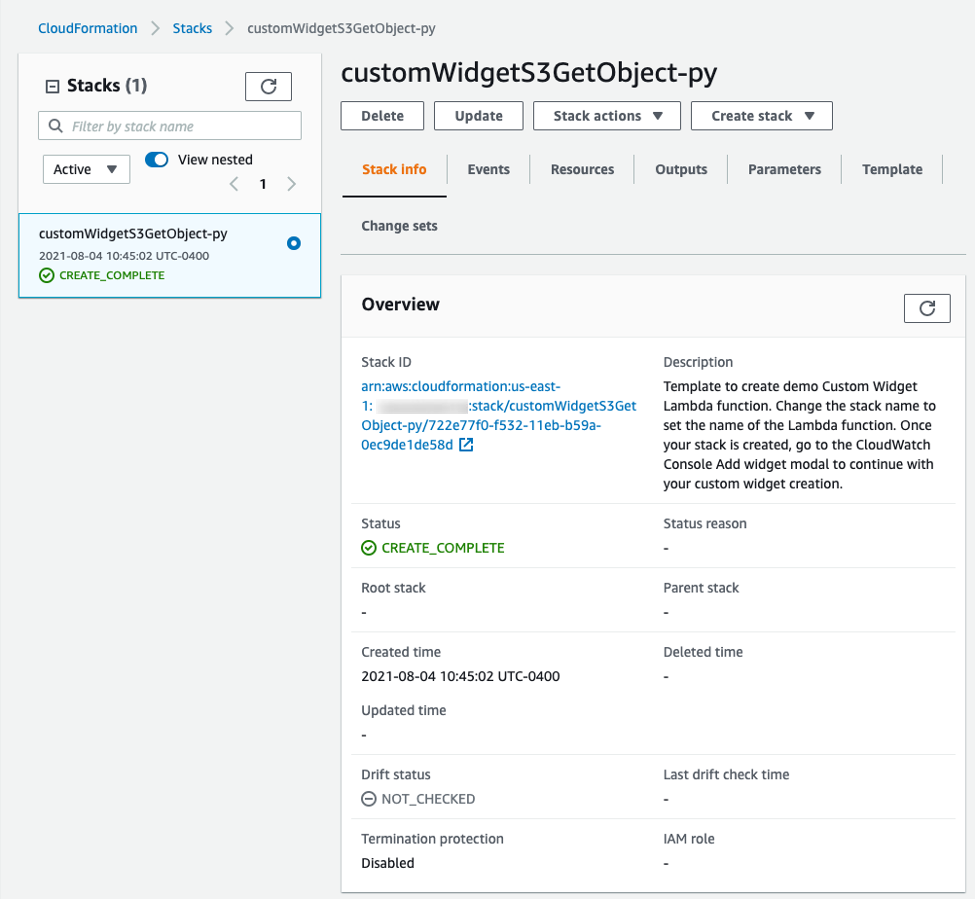Switch to the Parameters tab
This screenshot has height=899, width=977.
tap(784, 169)
